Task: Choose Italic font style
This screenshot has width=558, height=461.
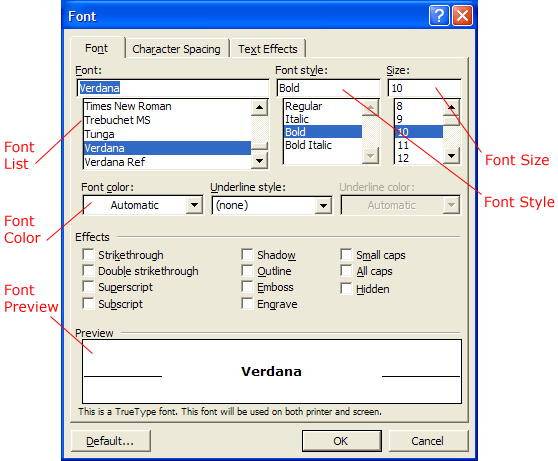Action: click(323, 119)
